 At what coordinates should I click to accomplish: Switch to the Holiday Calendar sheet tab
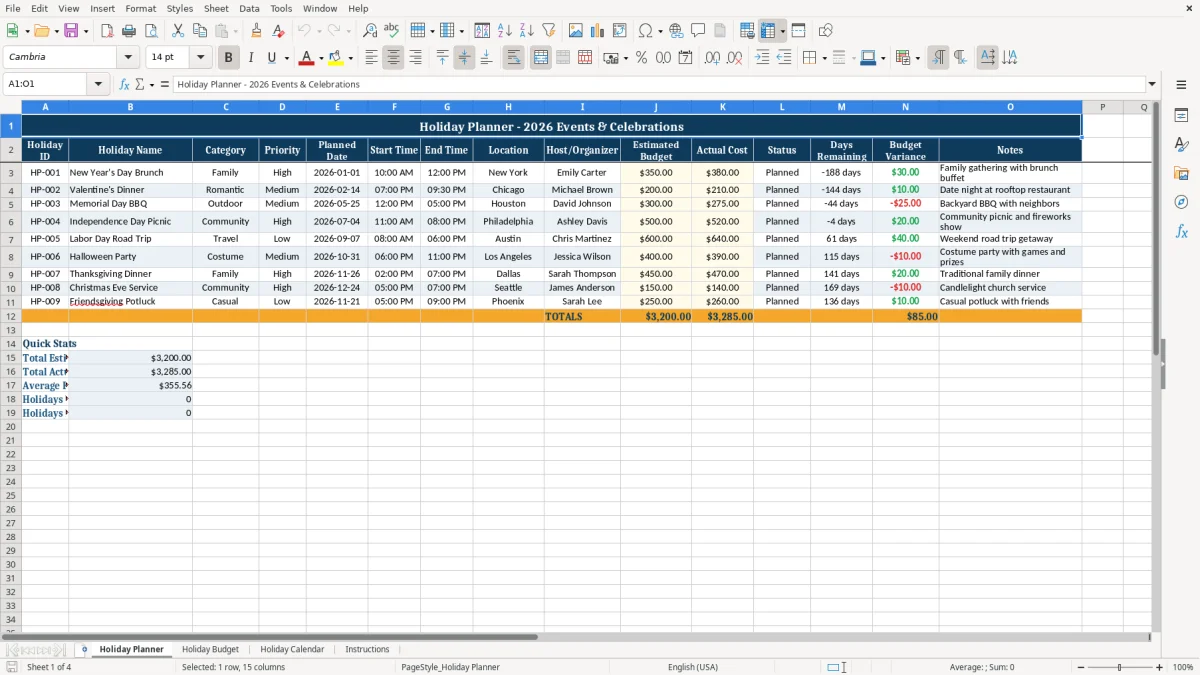[x=292, y=649]
